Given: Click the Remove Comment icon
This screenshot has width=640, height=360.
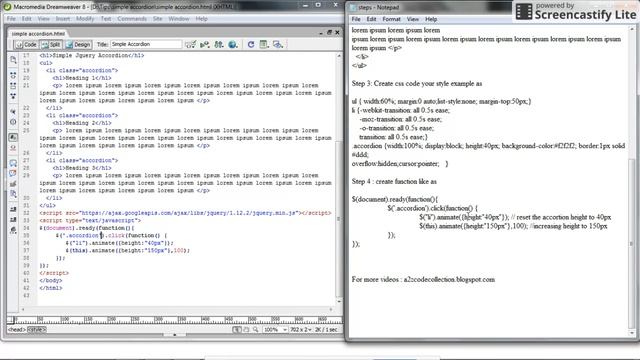Looking at the screenshot, I should tap(13, 173).
